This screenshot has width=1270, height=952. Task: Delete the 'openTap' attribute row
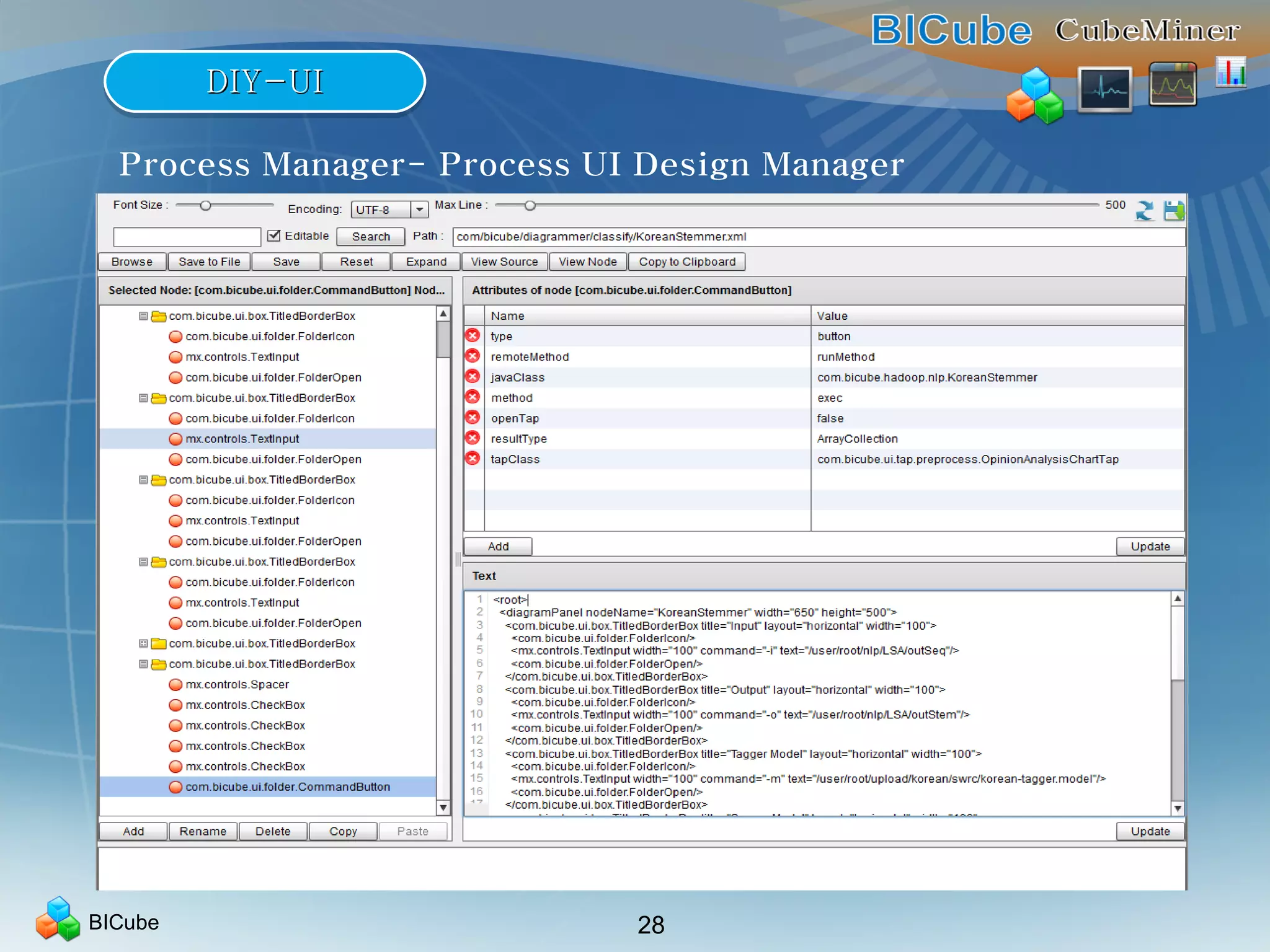point(473,418)
